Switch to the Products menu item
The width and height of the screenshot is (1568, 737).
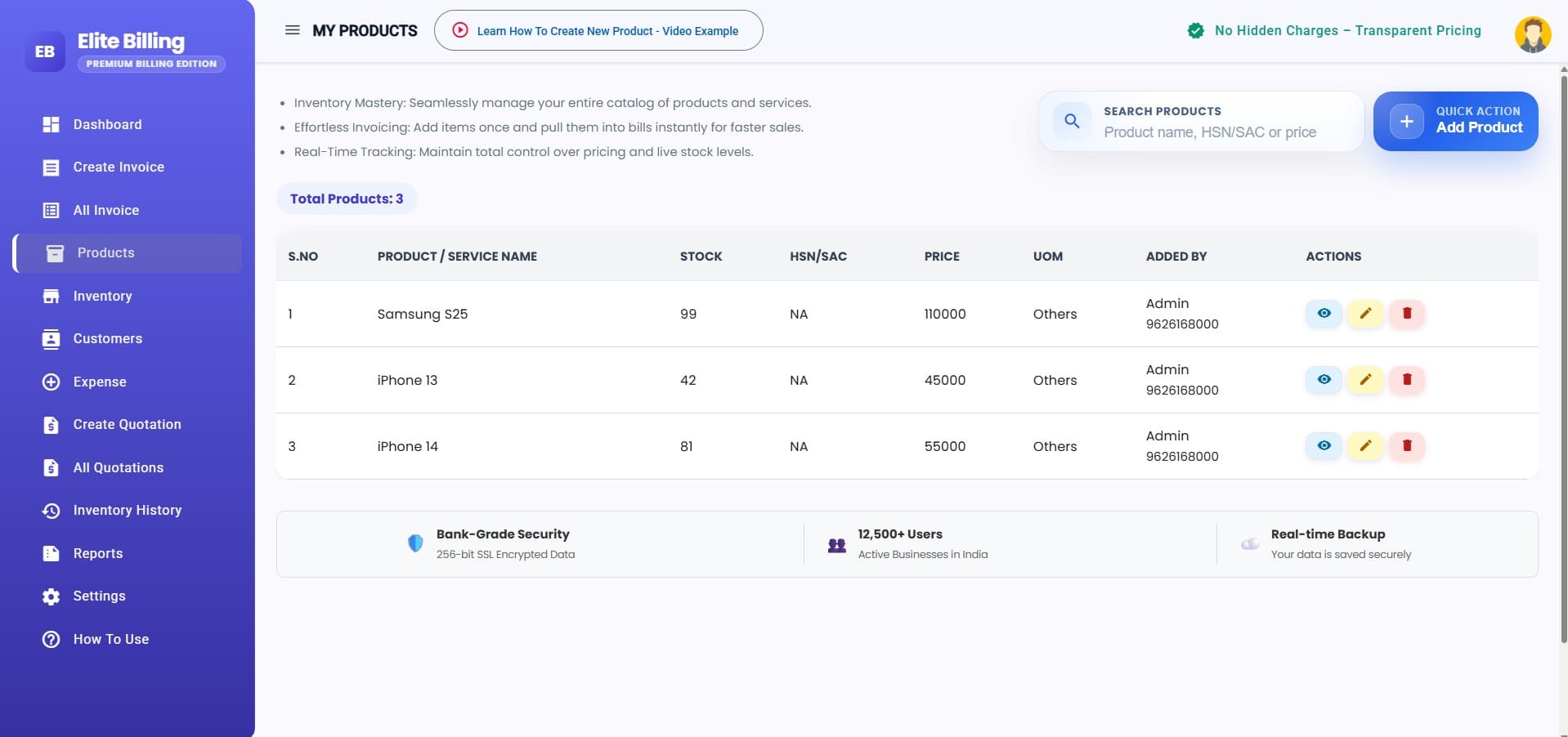(106, 252)
